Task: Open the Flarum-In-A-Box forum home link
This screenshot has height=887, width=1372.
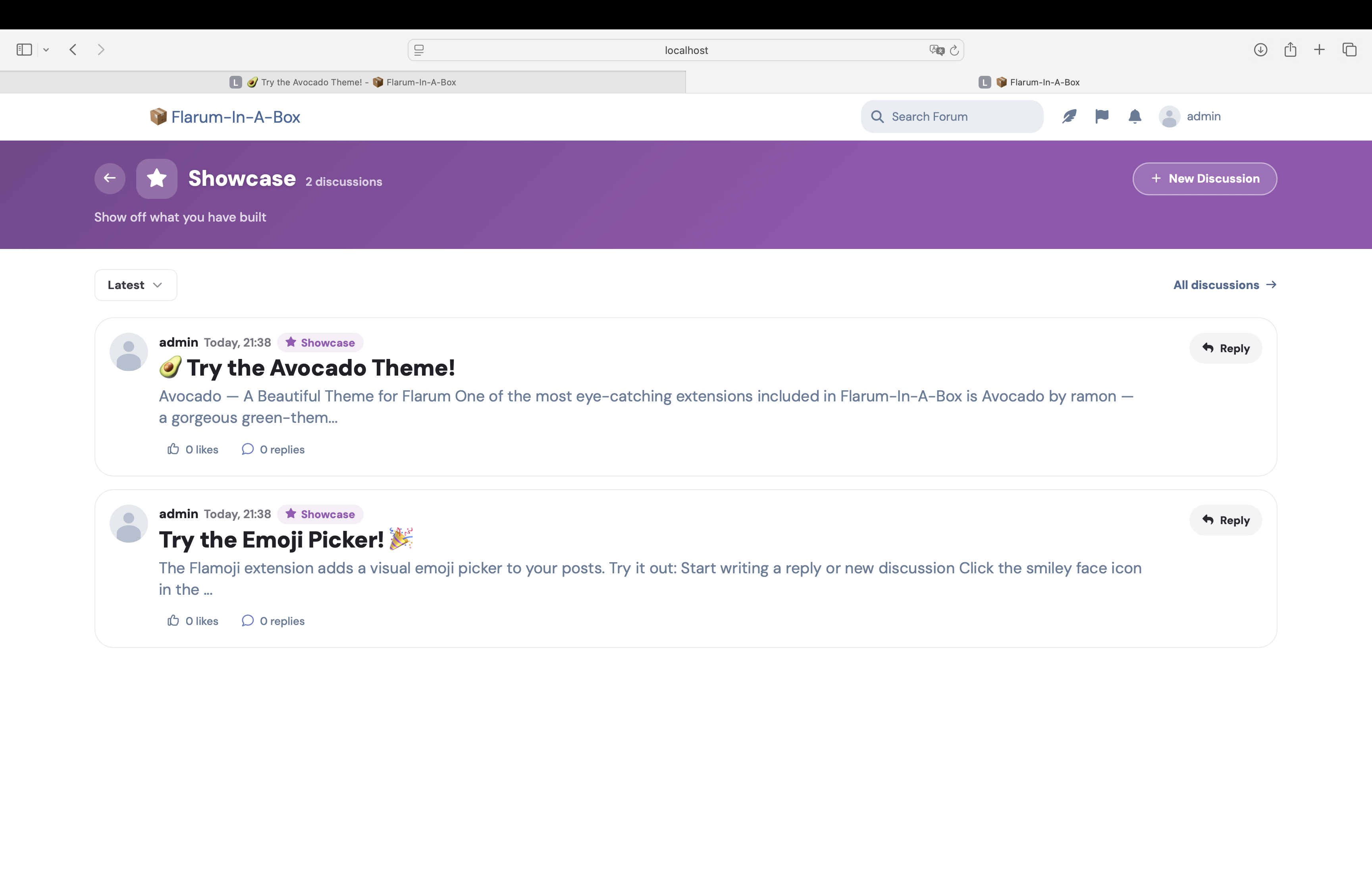Action: pyautogui.click(x=225, y=117)
